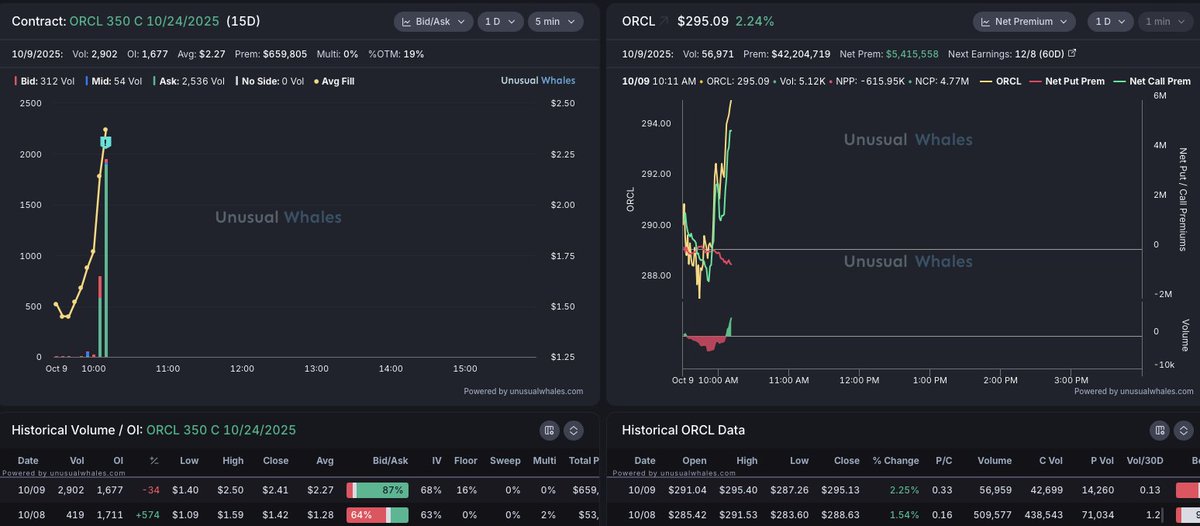Select the 10/08 row date in ORCL data table
Viewport: 1200px width, 526px height.
(641, 515)
